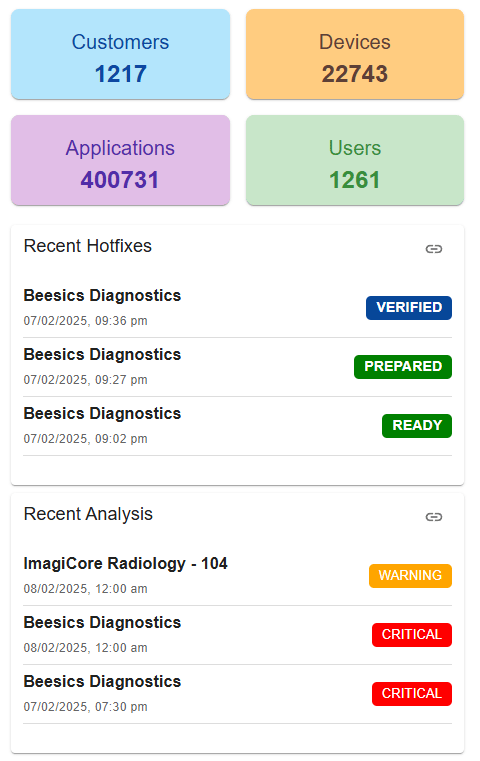Select the Applications 400731 card
Screen dimensions: 480x761
(x=120, y=160)
